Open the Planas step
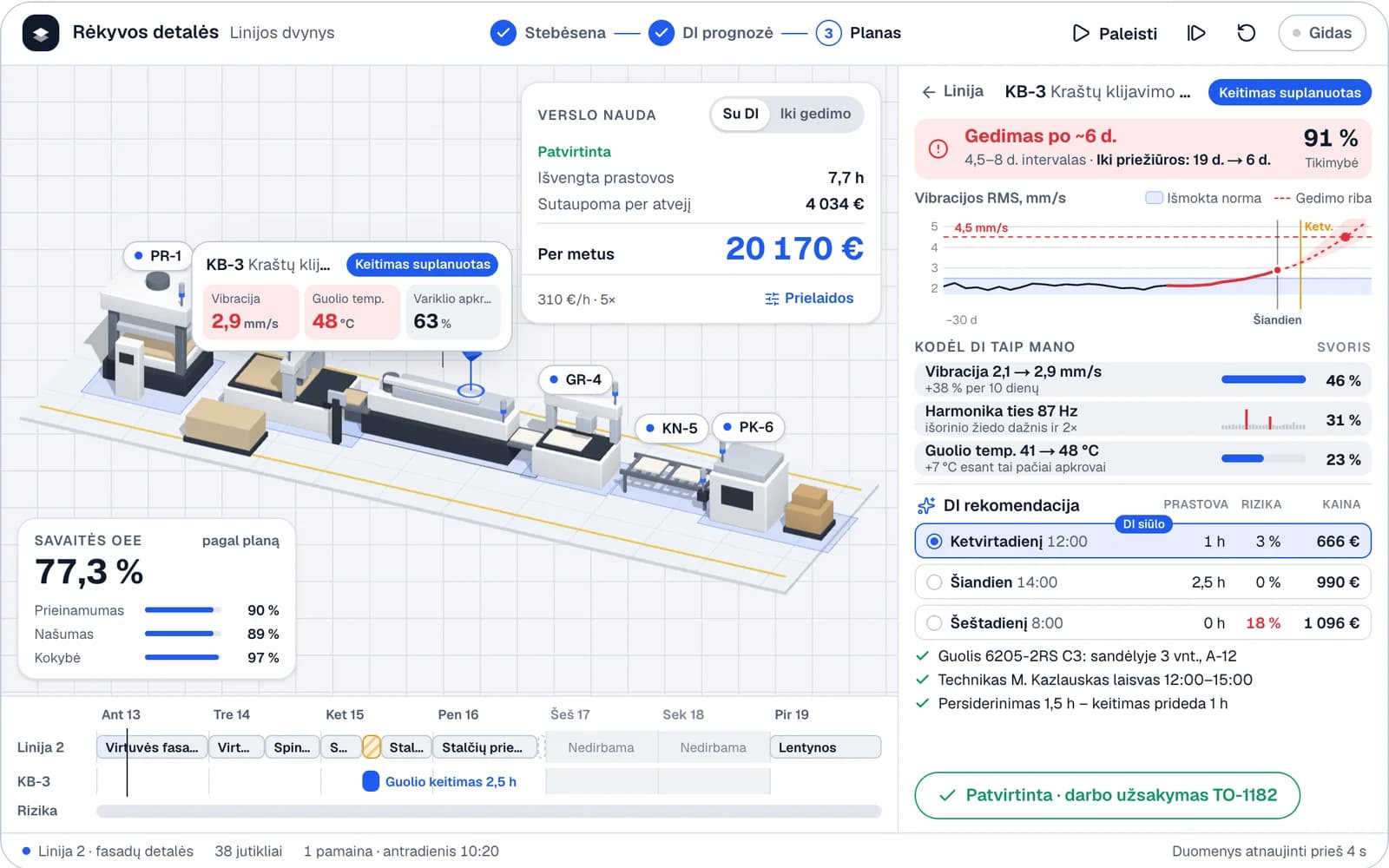This screenshot has height=868, width=1389. tap(859, 33)
